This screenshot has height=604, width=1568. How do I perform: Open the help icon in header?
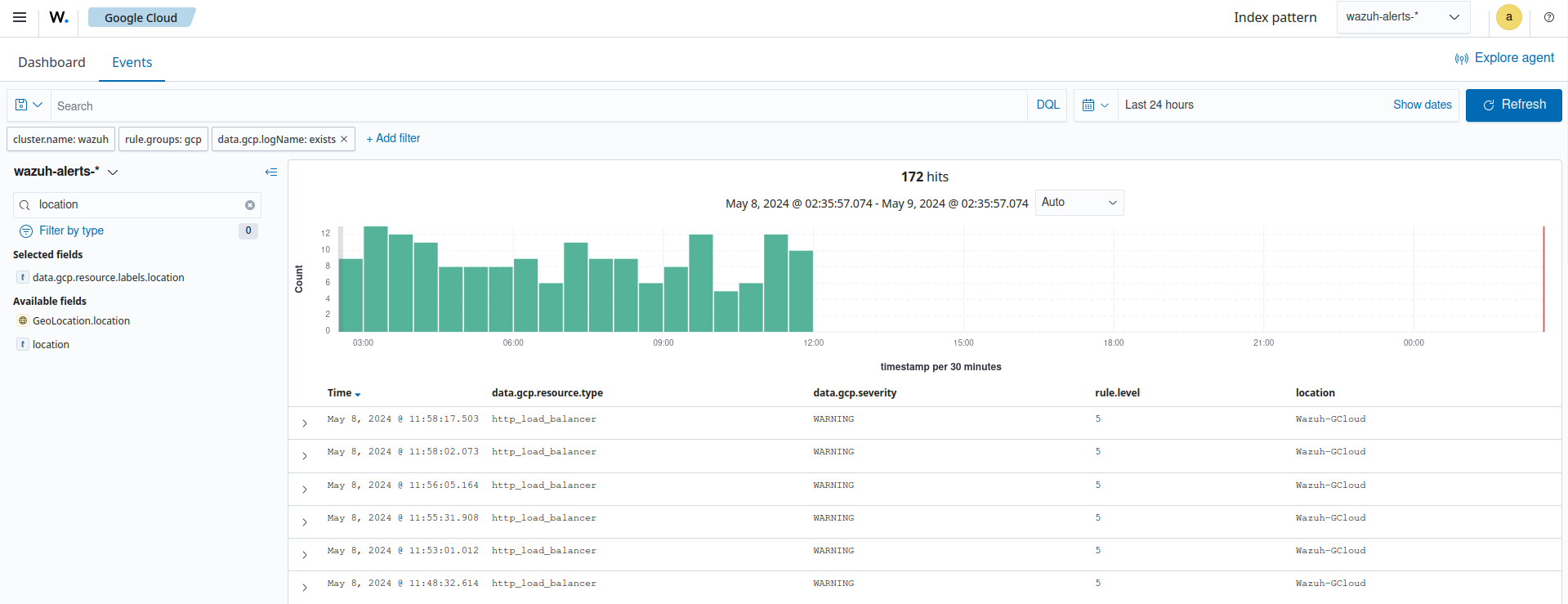pyautogui.click(x=1548, y=17)
